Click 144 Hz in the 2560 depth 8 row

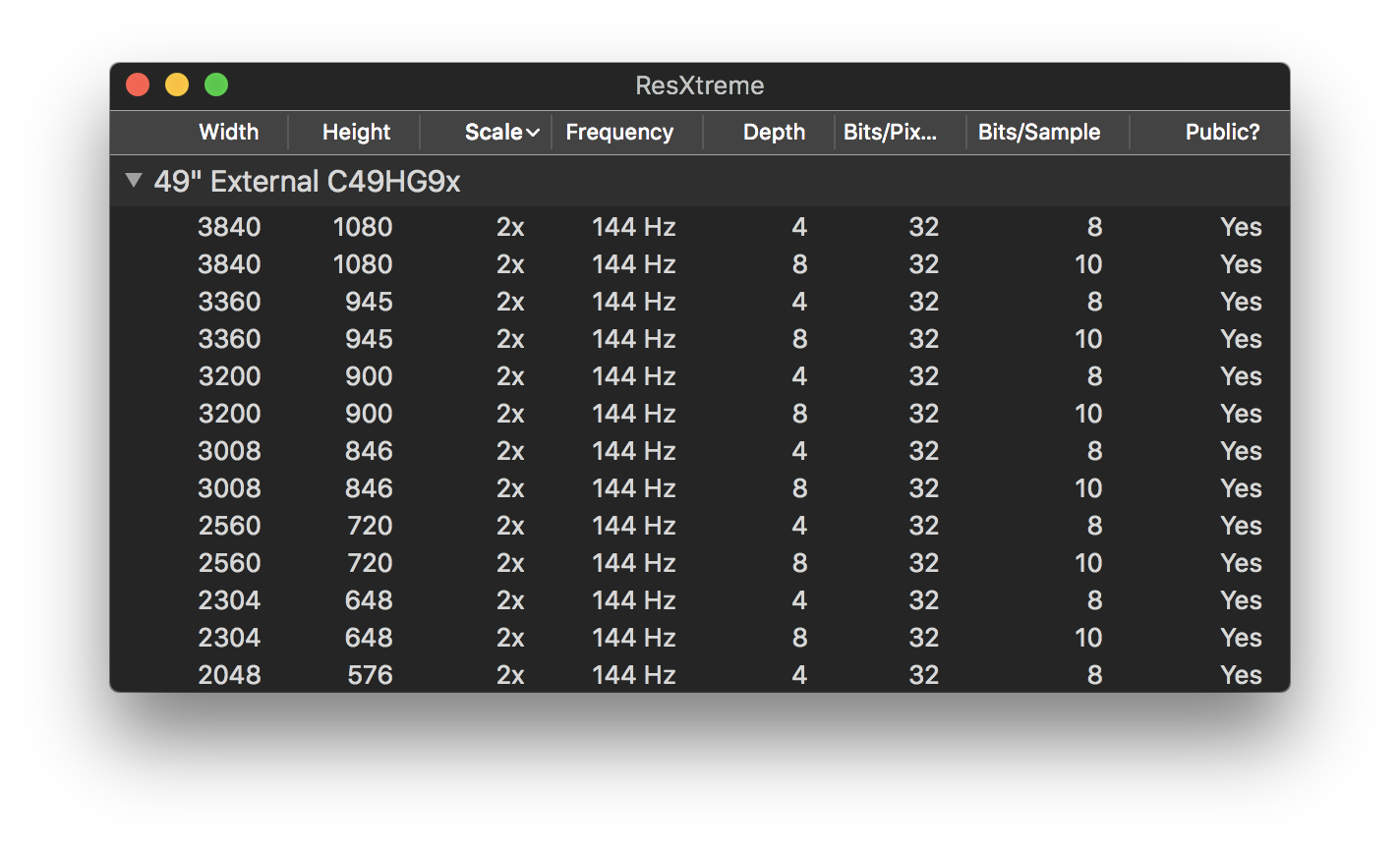[x=633, y=563]
